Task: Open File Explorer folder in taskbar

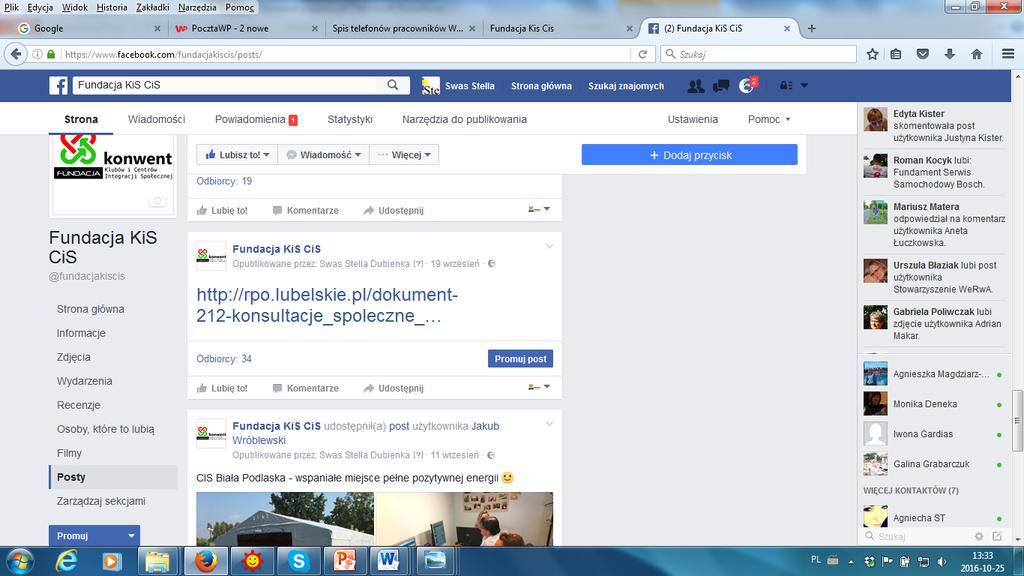Action: (x=157, y=562)
